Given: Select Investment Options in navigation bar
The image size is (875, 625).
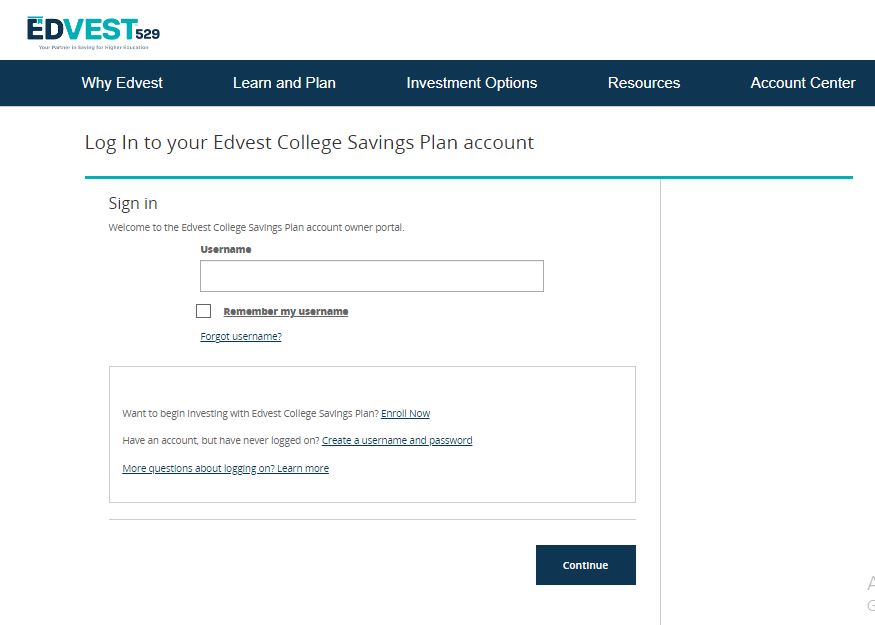Looking at the screenshot, I should (x=472, y=83).
